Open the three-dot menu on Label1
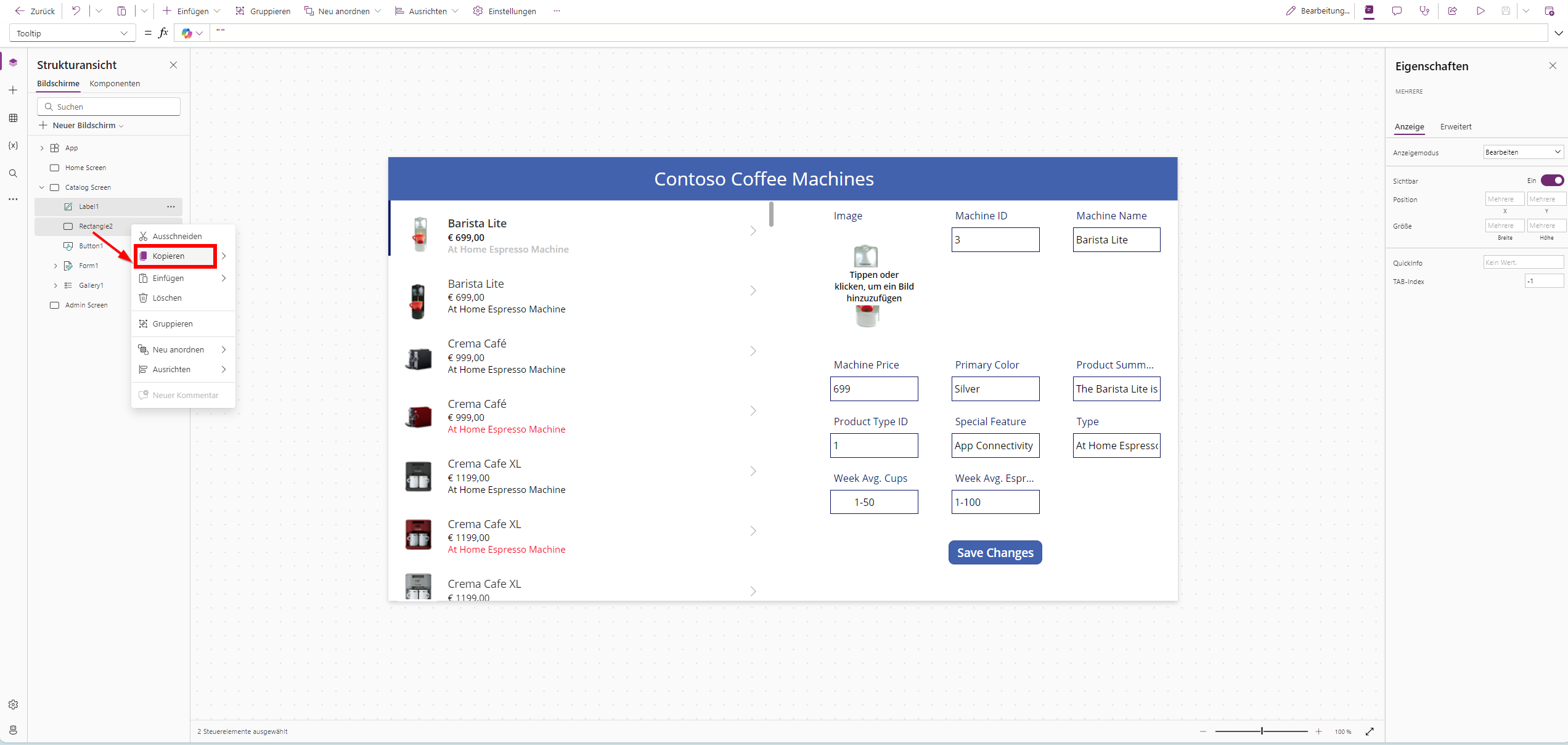 click(171, 206)
